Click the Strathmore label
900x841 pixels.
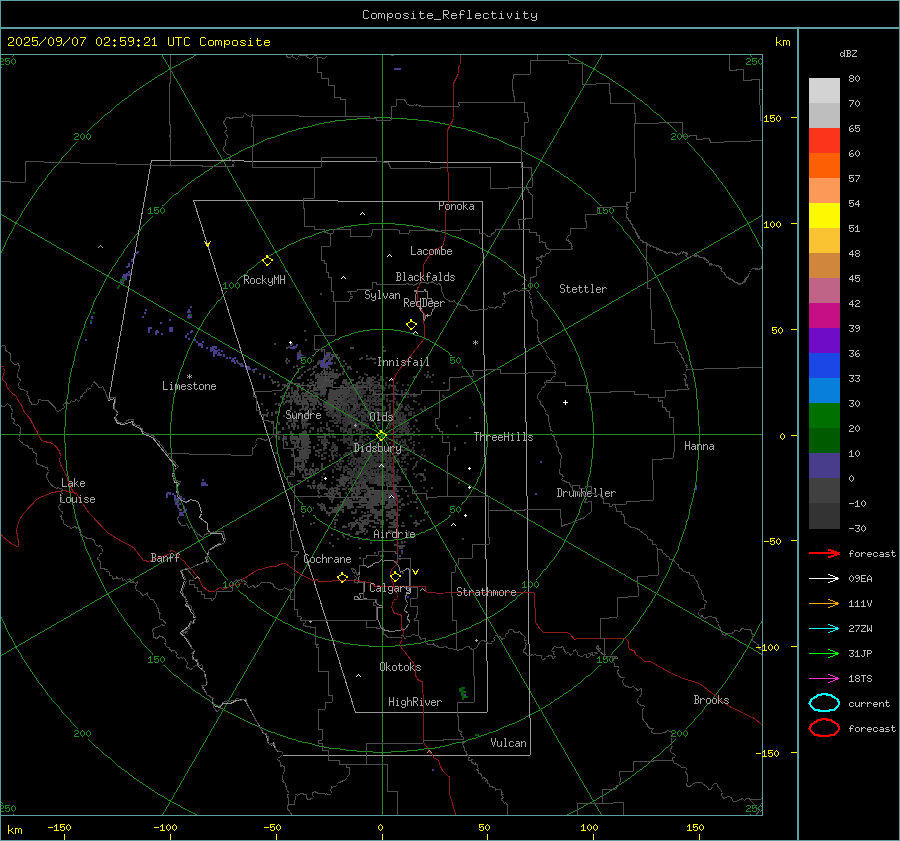486,592
